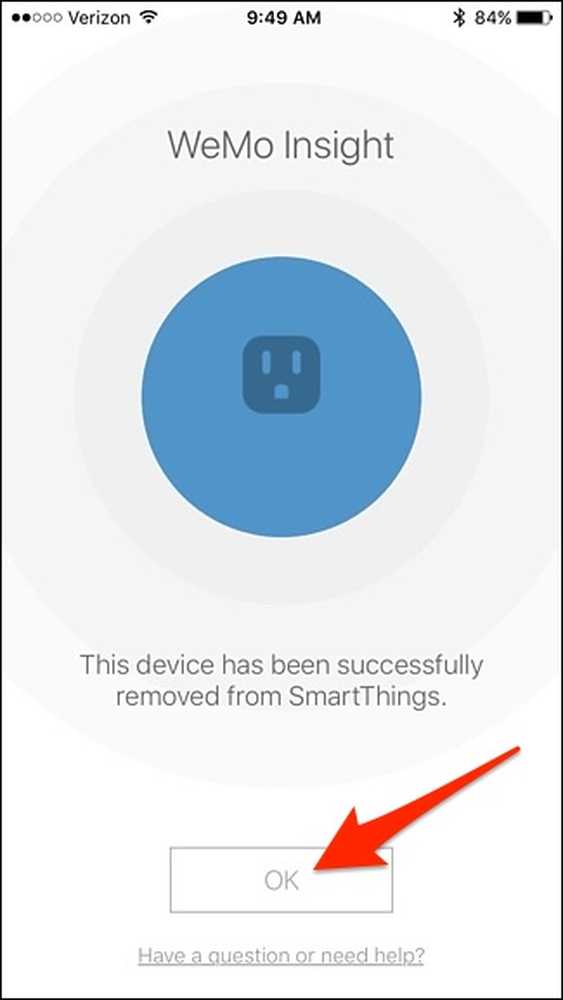
Task: Tap the battery icon in the status bar
Action: [535, 18]
